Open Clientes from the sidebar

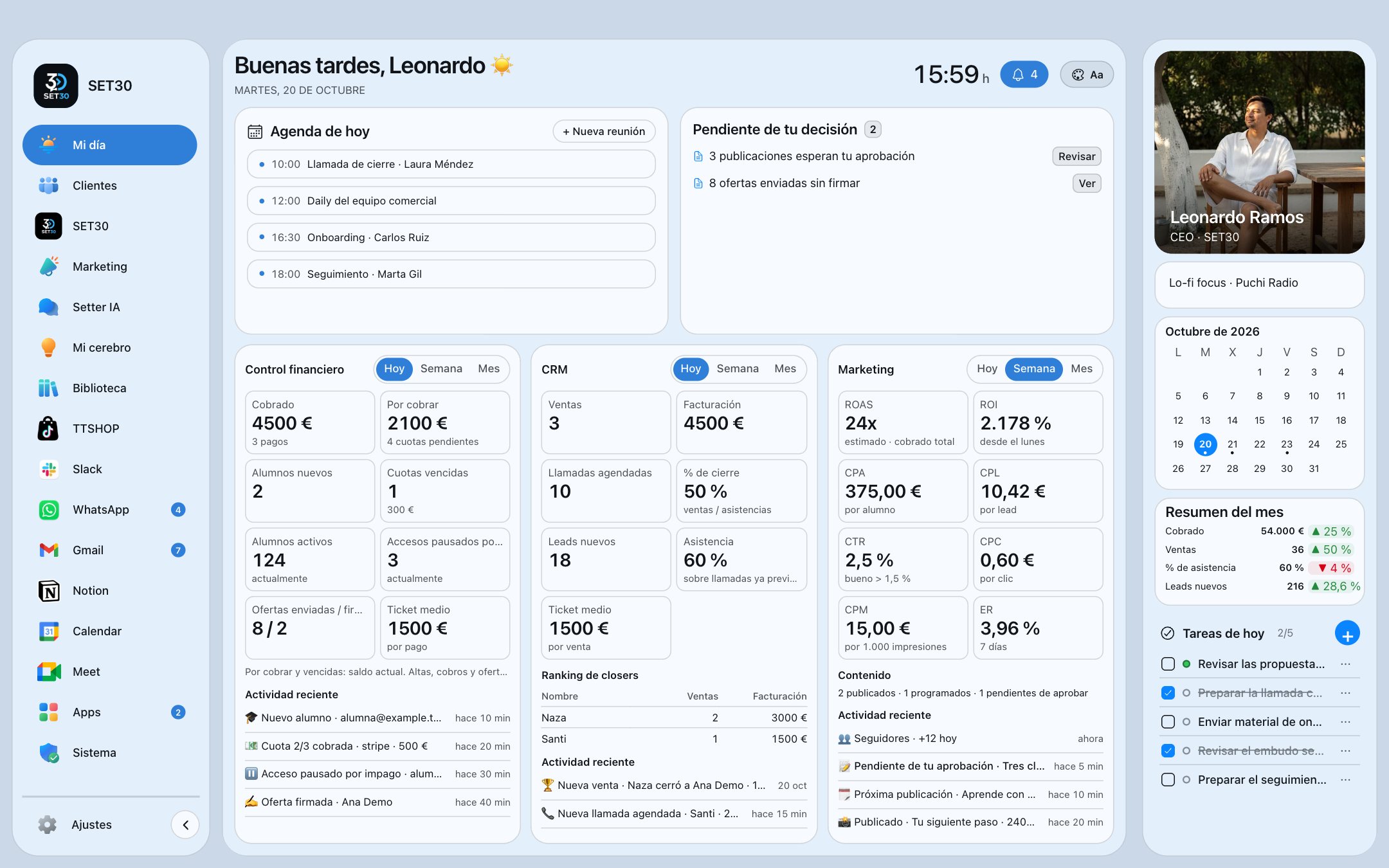point(109,185)
